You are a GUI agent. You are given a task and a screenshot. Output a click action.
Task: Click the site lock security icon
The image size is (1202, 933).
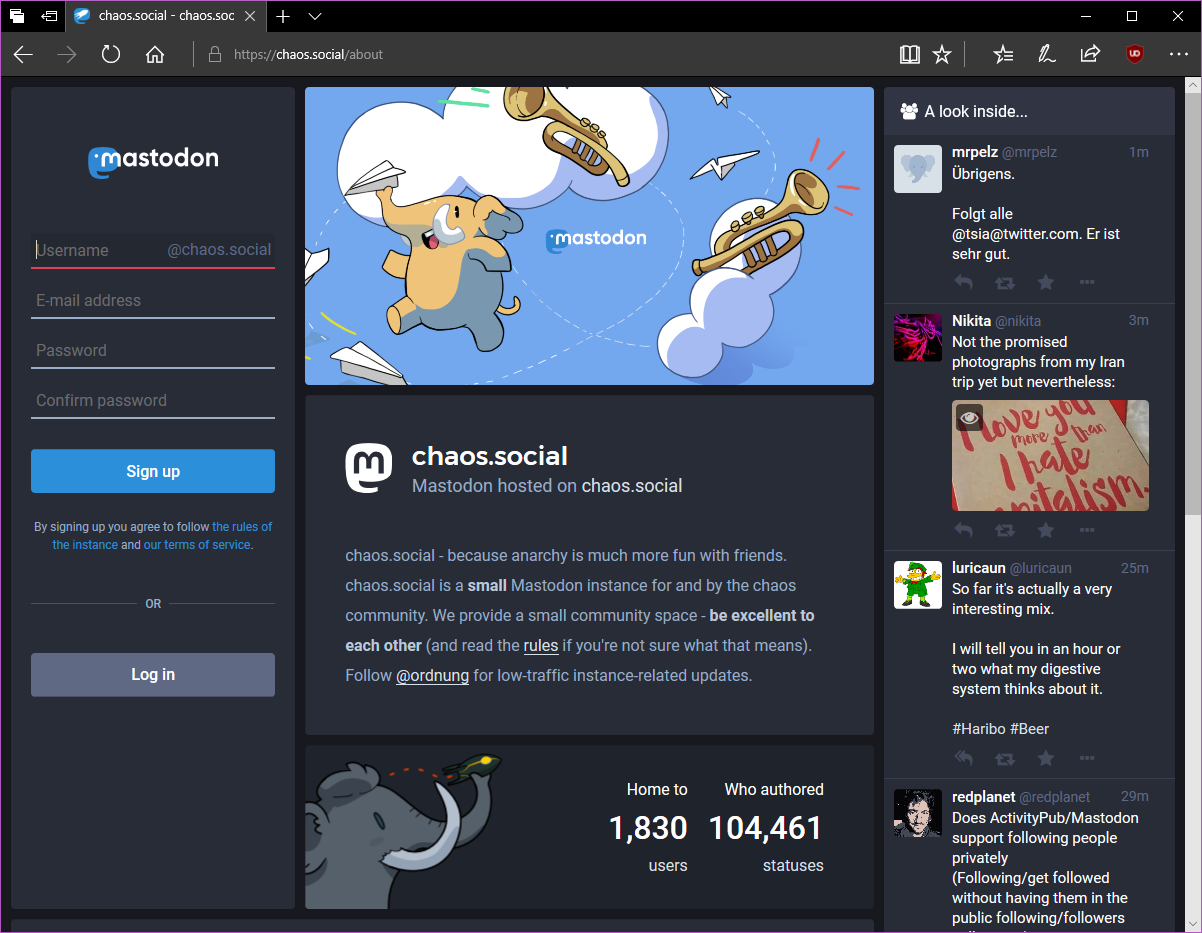click(214, 55)
